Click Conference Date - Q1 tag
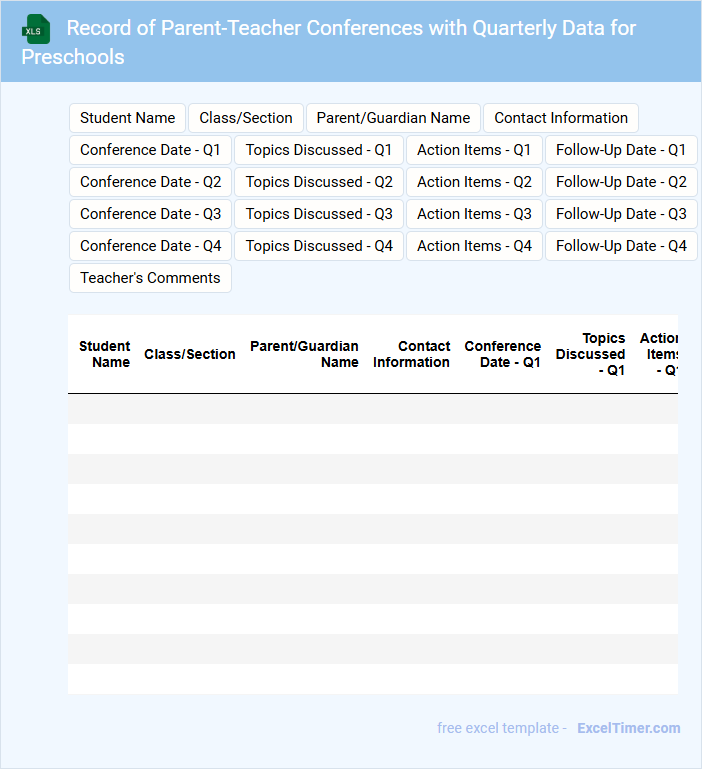Image resolution: width=702 pixels, height=769 pixels. [x=150, y=150]
